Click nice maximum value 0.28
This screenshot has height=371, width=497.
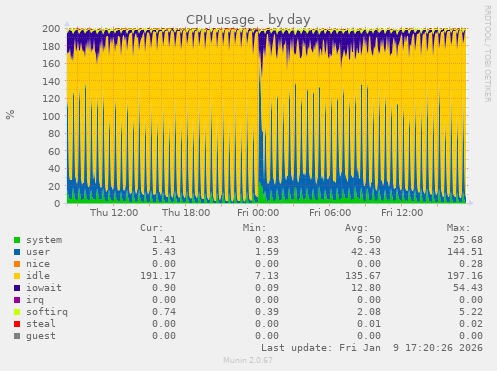[x=471, y=264]
